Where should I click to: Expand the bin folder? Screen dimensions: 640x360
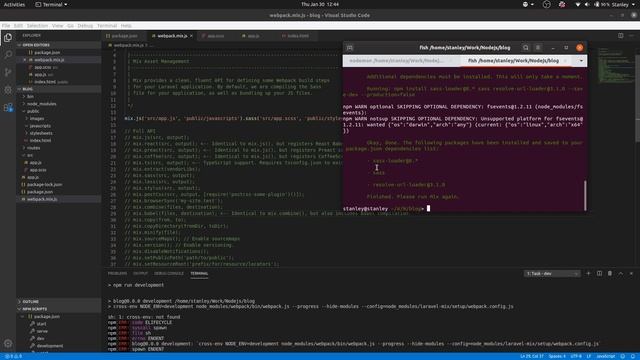click(x=30, y=96)
